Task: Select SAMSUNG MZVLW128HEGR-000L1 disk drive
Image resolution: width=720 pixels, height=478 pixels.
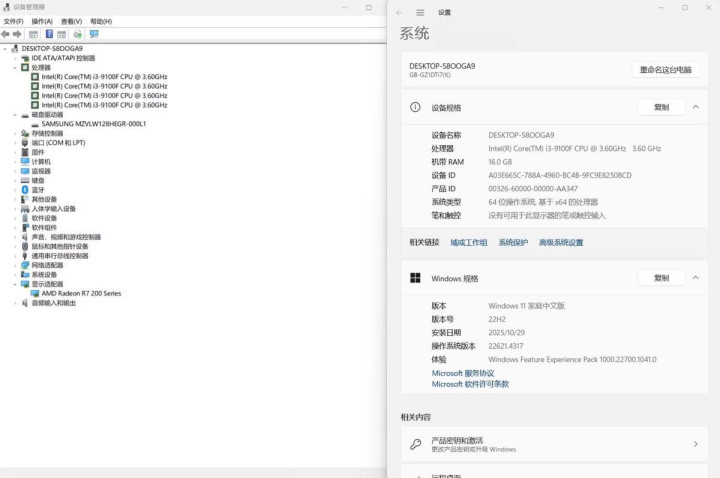Action: pyautogui.click(x=94, y=124)
